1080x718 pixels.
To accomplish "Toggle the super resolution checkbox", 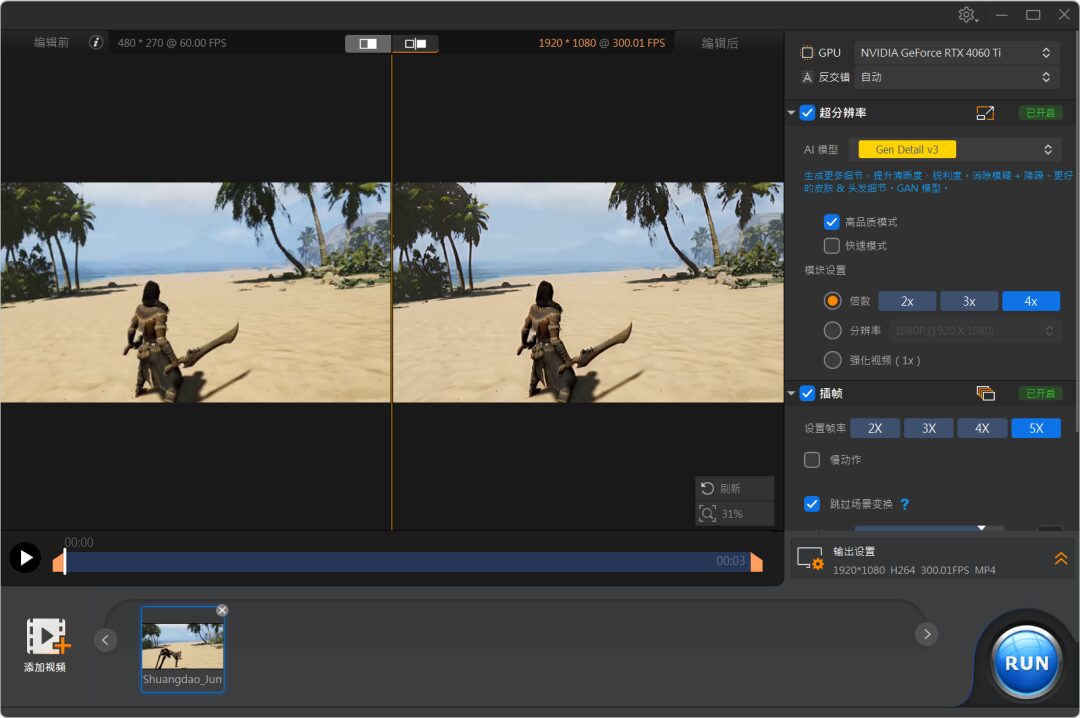I will pos(807,112).
